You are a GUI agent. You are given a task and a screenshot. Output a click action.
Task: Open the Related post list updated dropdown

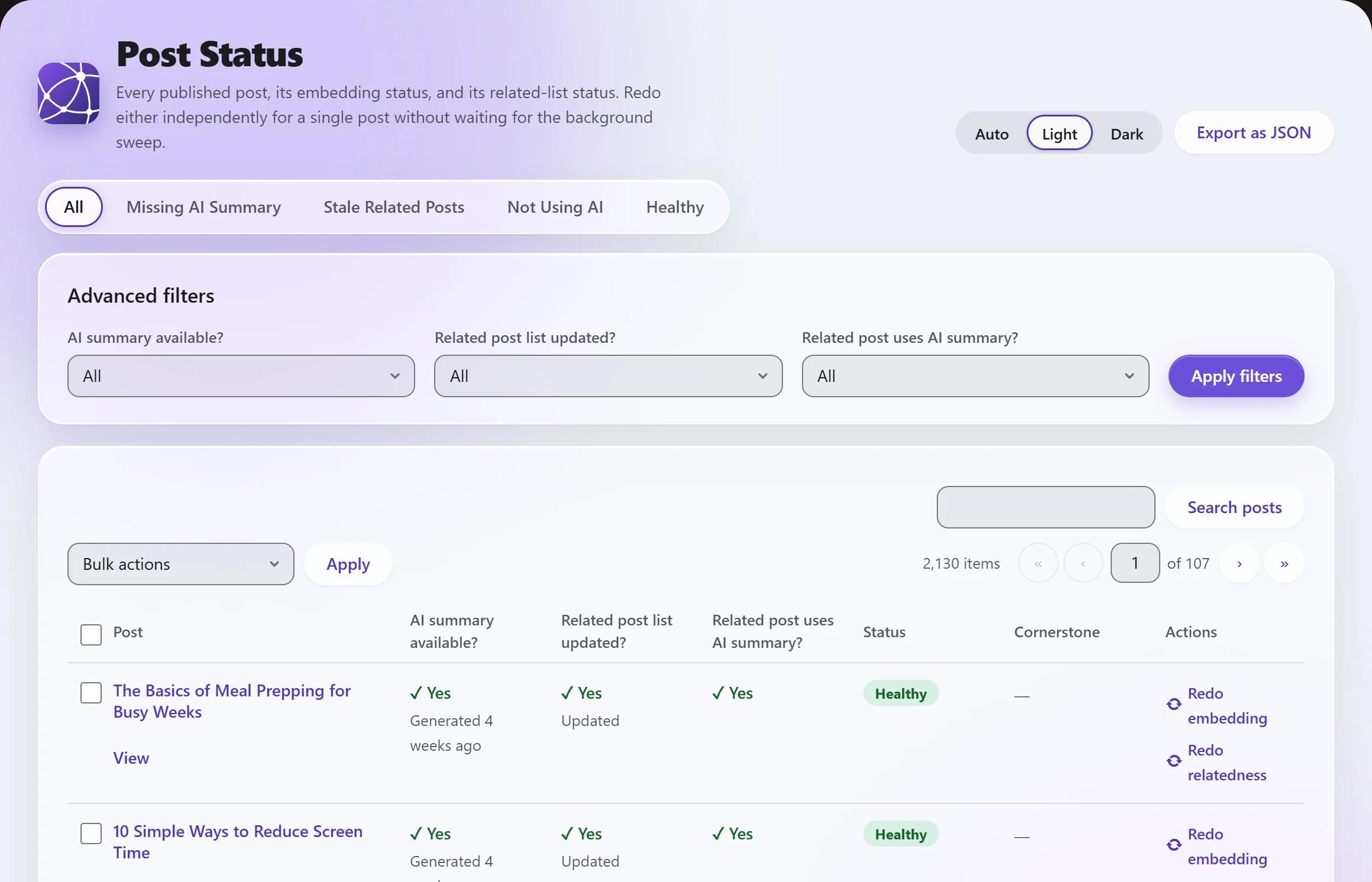coord(609,376)
